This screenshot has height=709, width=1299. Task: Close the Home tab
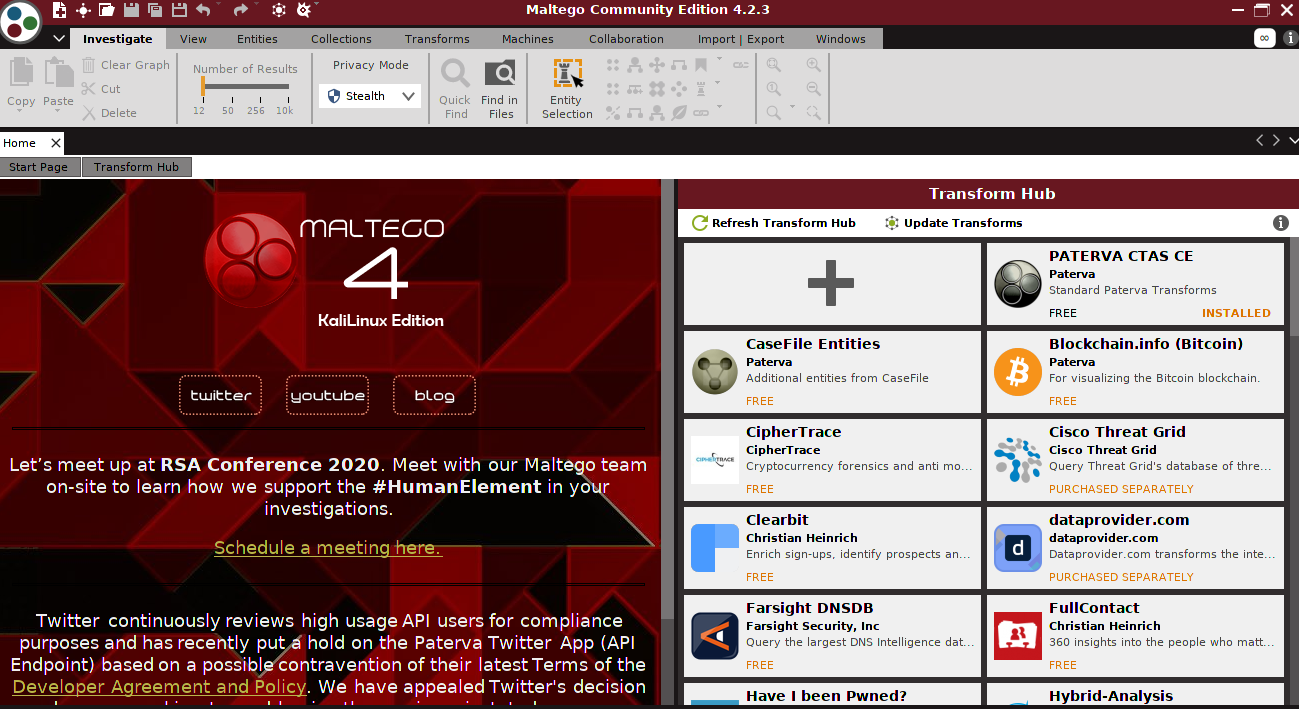(55, 143)
